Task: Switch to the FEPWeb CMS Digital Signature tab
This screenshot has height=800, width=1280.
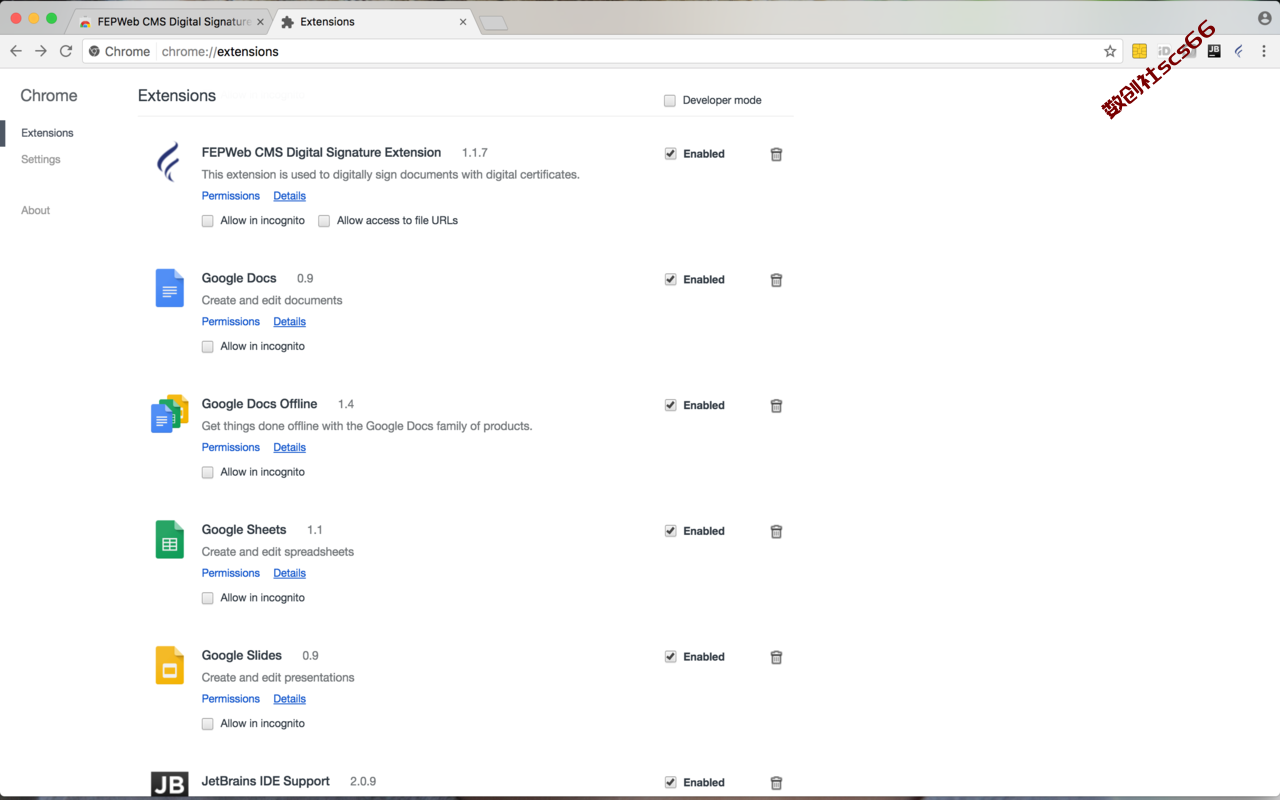Action: pos(172,22)
